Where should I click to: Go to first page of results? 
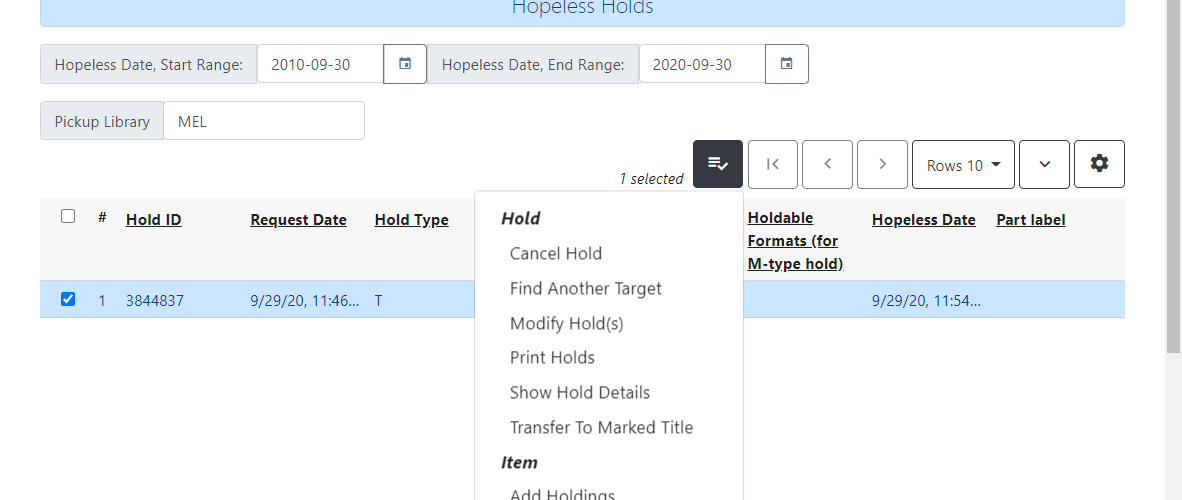click(773, 164)
